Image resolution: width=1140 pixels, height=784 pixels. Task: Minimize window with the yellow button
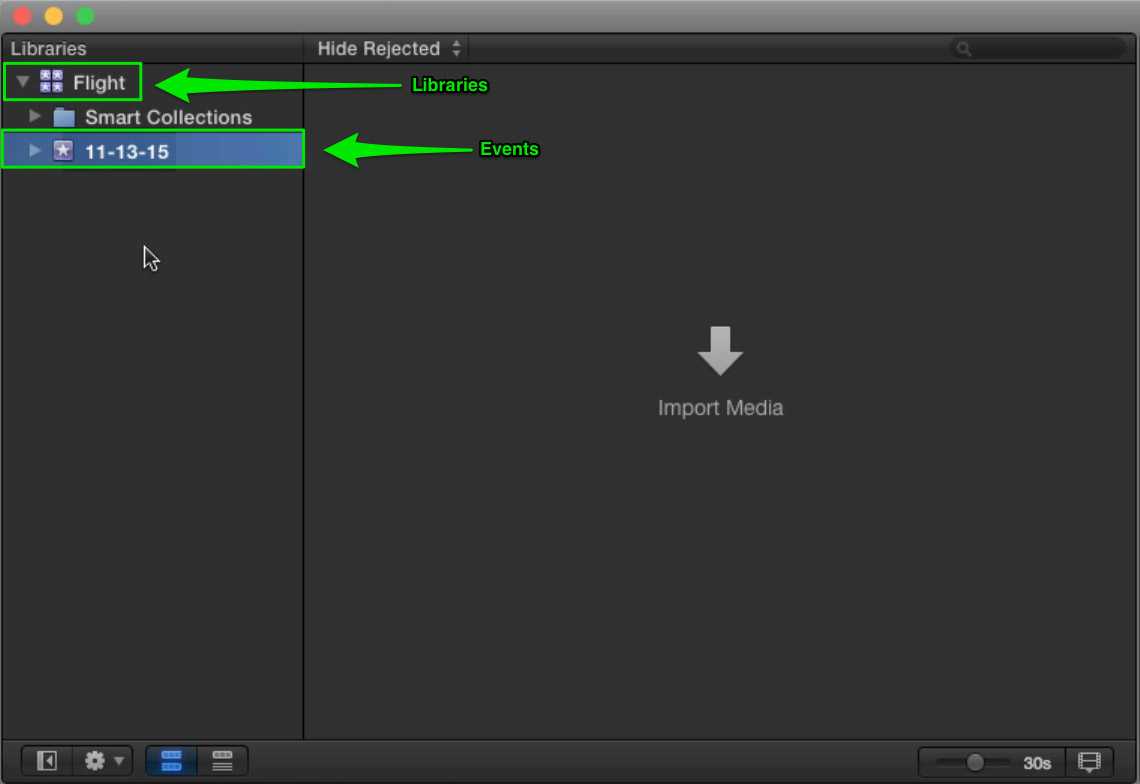click(x=54, y=16)
